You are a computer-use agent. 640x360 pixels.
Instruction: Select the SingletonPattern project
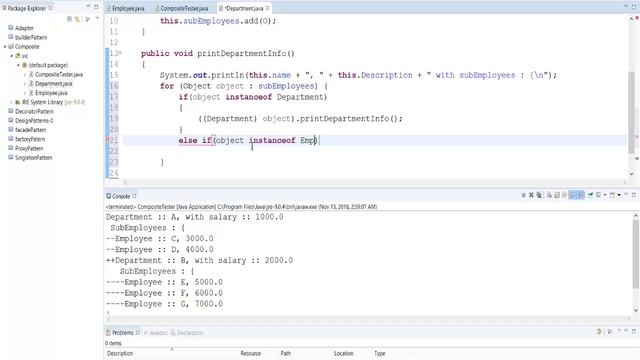pyautogui.click(x=33, y=158)
